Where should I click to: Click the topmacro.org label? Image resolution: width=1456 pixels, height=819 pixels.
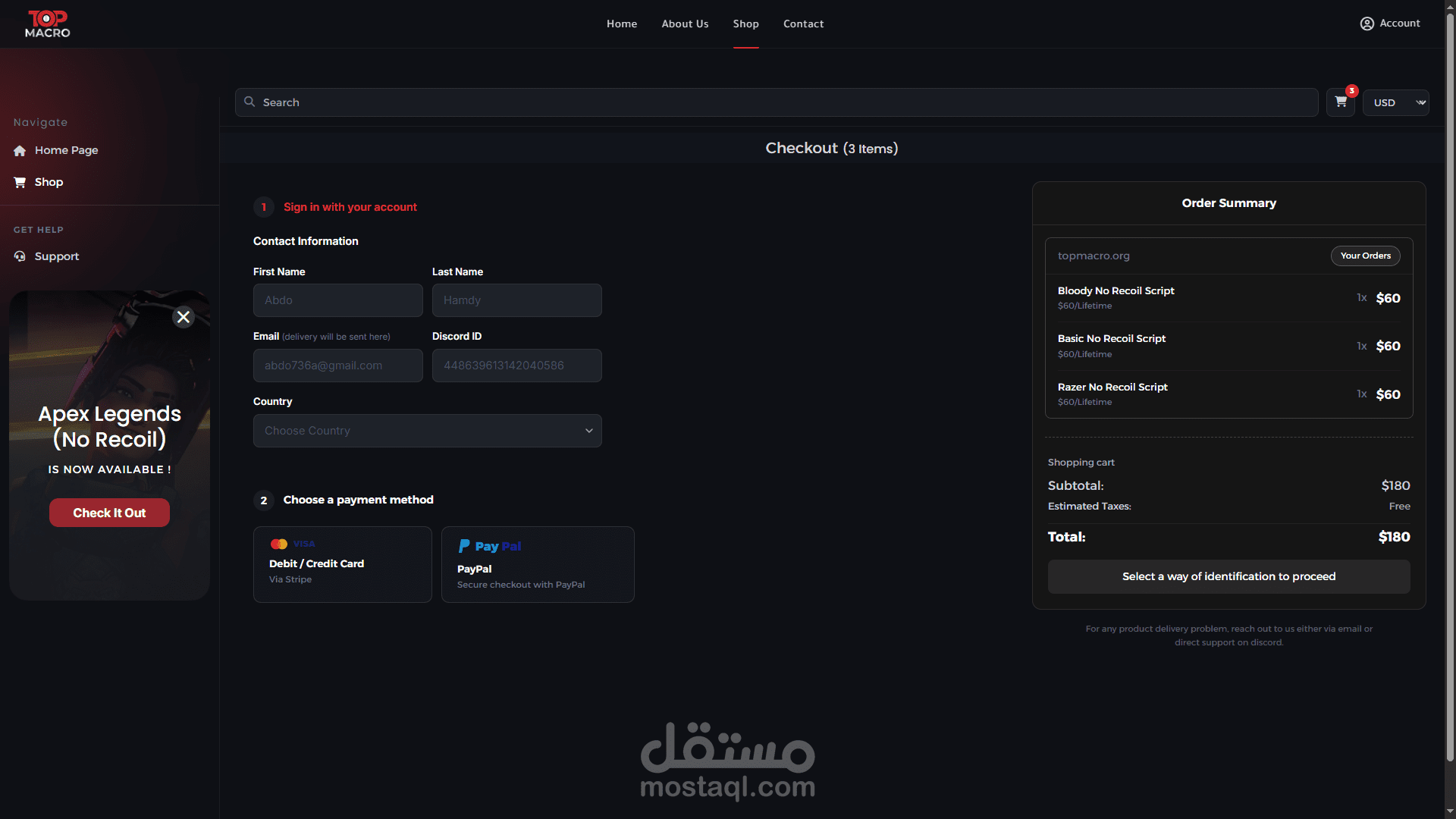(x=1094, y=256)
